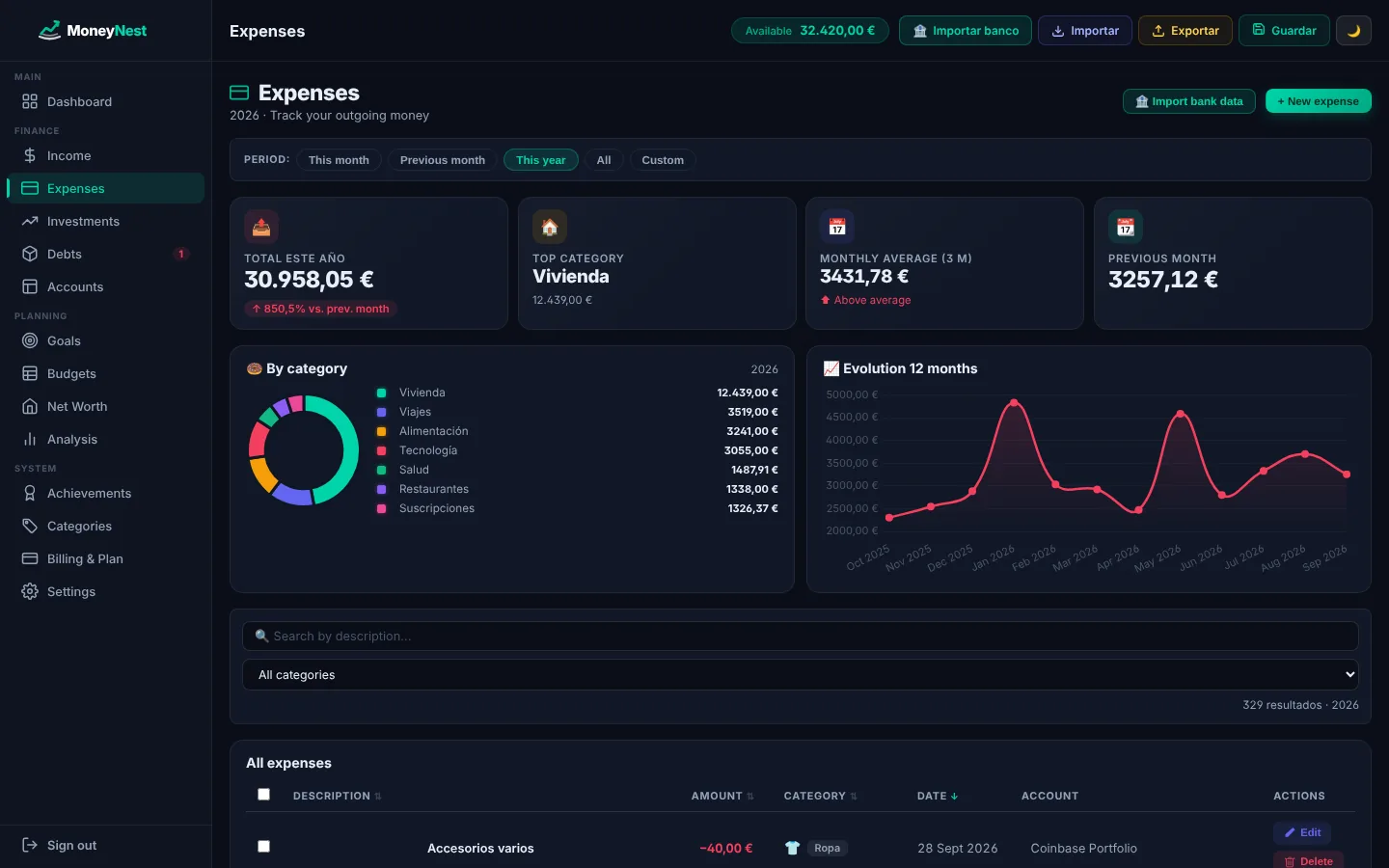
Task: Click the Achievements award icon
Action: tap(30, 493)
